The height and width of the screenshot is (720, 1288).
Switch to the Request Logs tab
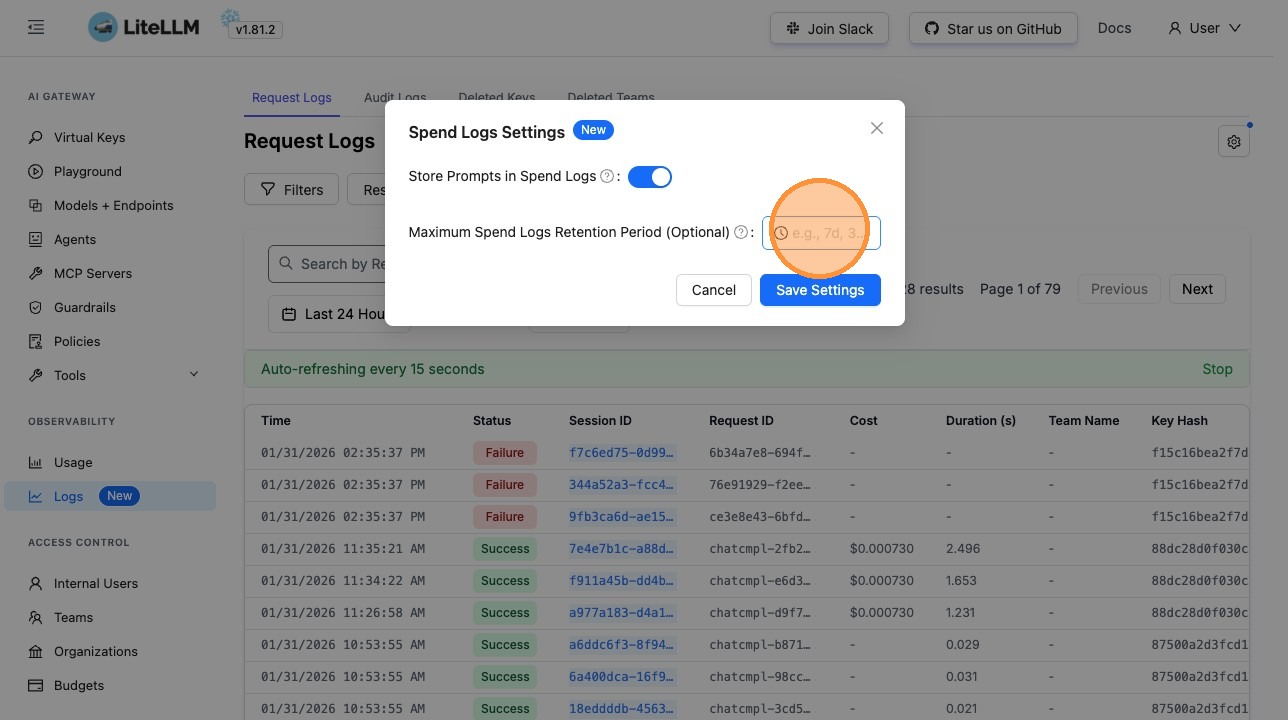point(291,98)
